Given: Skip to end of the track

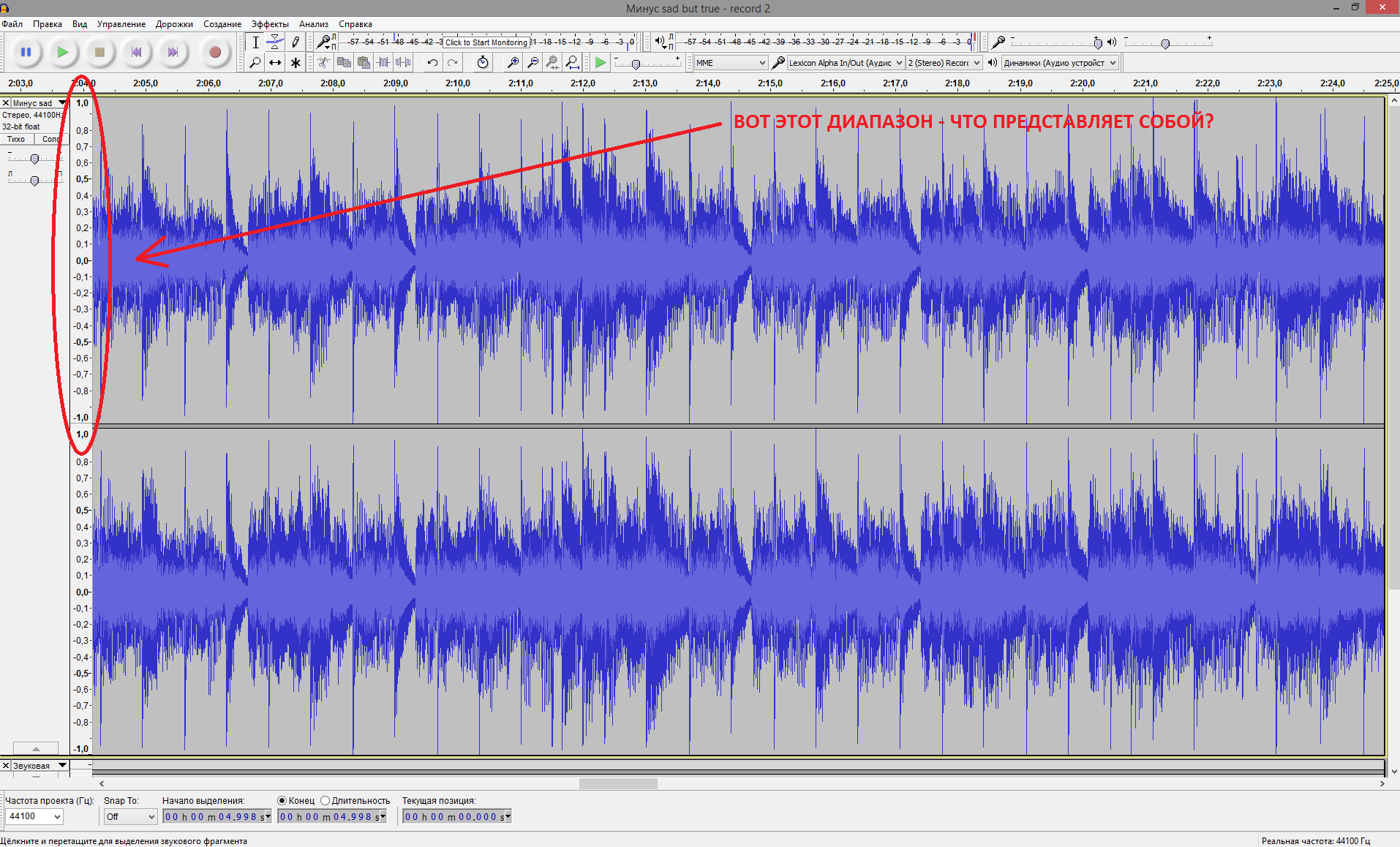Looking at the screenshot, I should [x=173, y=52].
